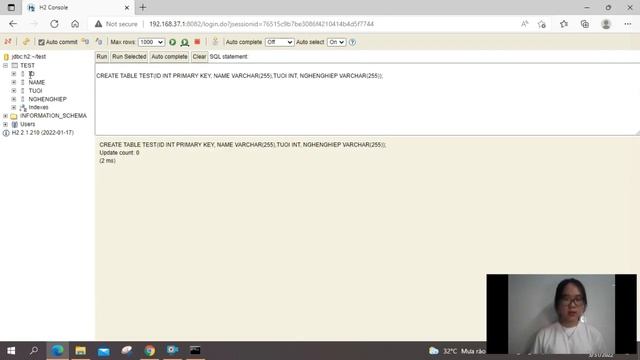640x360 pixels.
Task: Click the browser address bar URL
Action: 261,24
